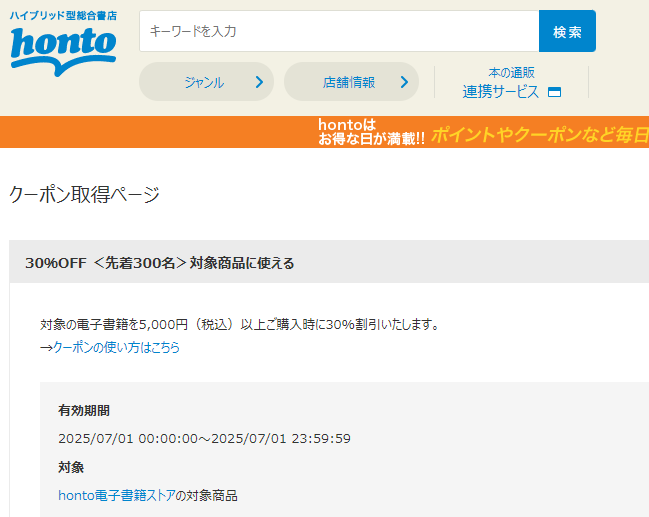Click the クーポン取得ページ heading
Image resolution: width=649 pixels, height=517 pixels.
[x=84, y=194]
